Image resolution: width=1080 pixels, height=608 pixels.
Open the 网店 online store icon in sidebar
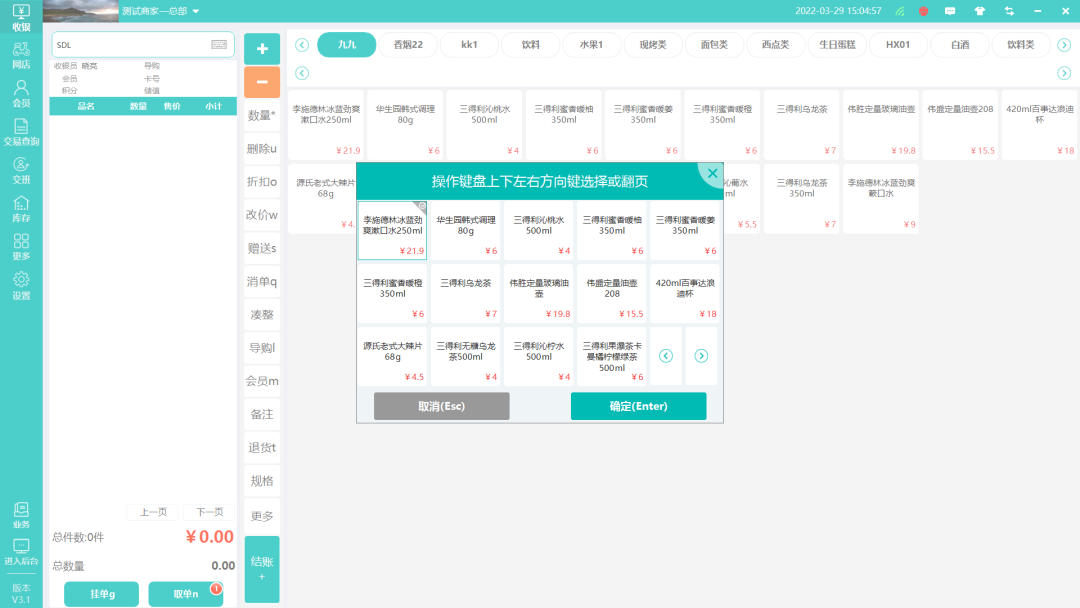[21, 55]
